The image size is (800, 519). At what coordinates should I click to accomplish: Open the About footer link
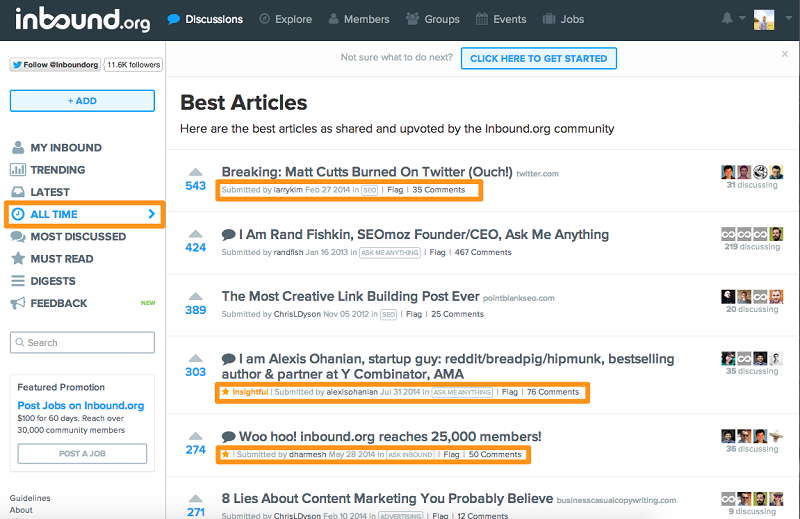[21, 510]
